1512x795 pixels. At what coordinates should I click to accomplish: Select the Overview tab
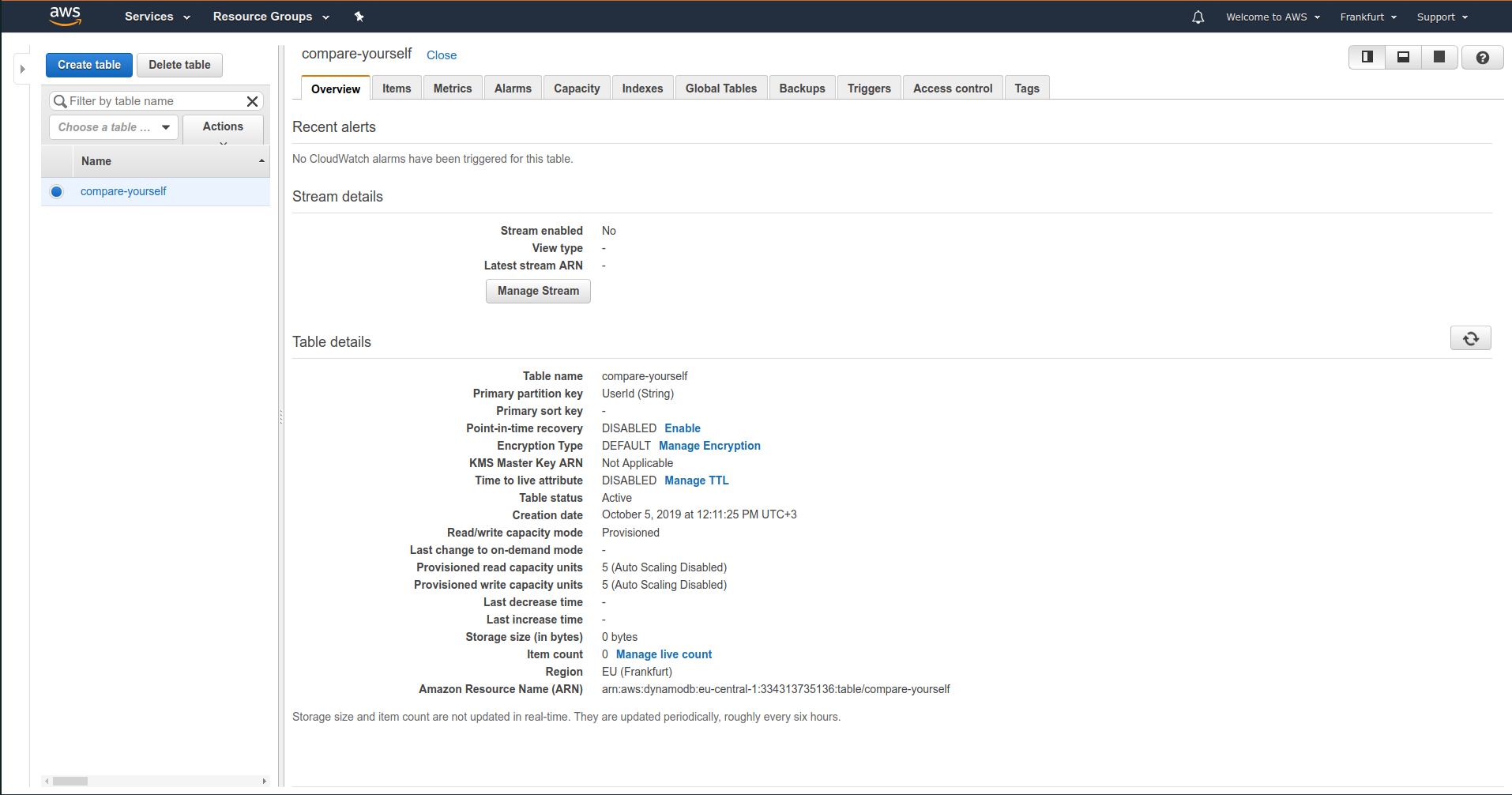pos(336,89)
